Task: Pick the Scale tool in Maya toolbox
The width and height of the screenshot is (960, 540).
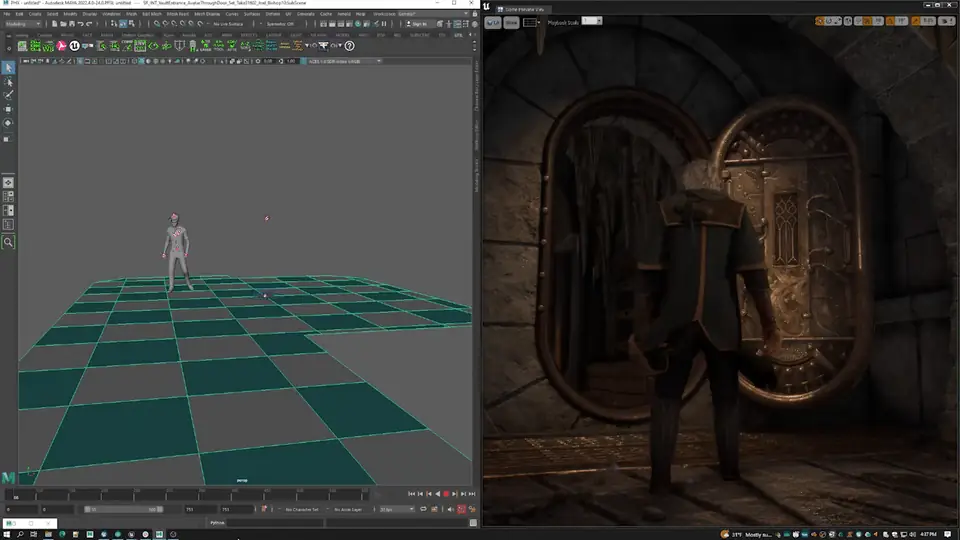Action: [x=8, y=138]
